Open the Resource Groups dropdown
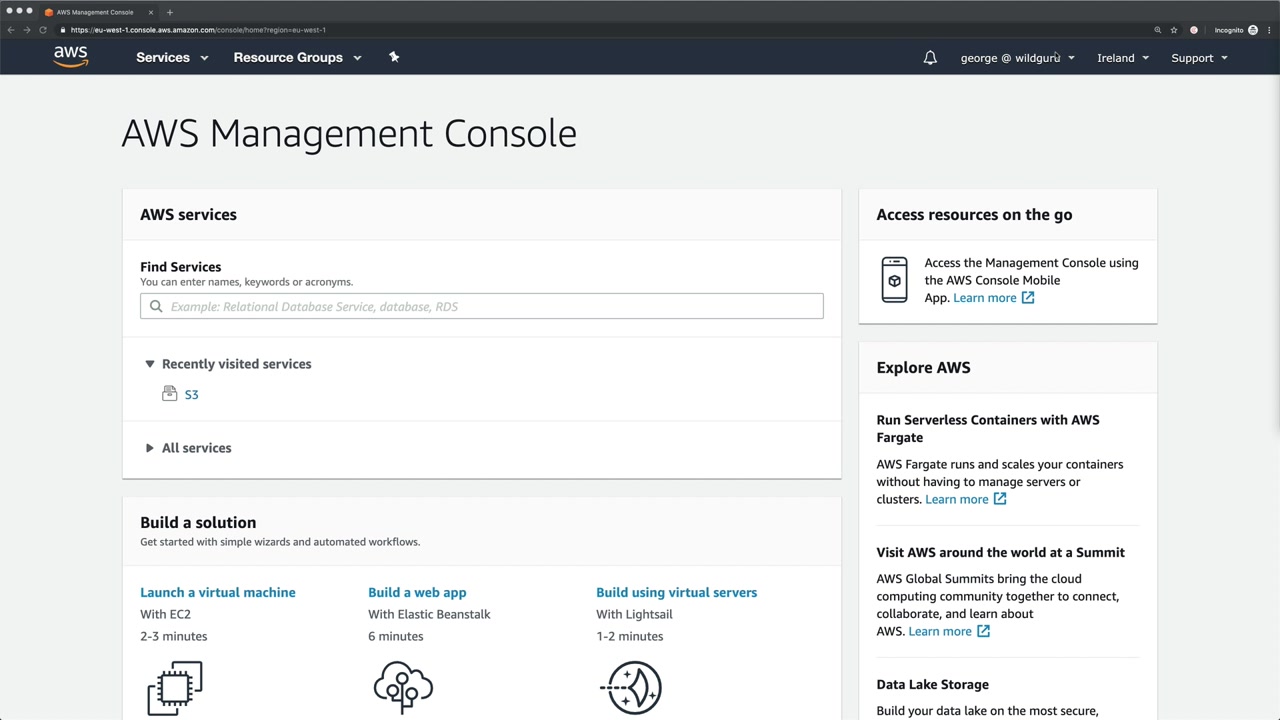1280x720 pixels. 297,57
